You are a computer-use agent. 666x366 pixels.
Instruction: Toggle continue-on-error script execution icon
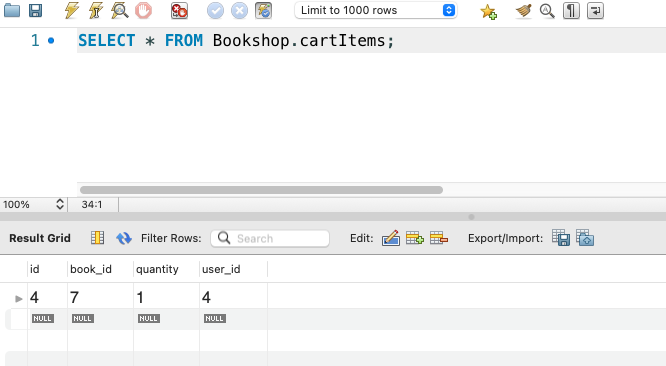point(179,11)
